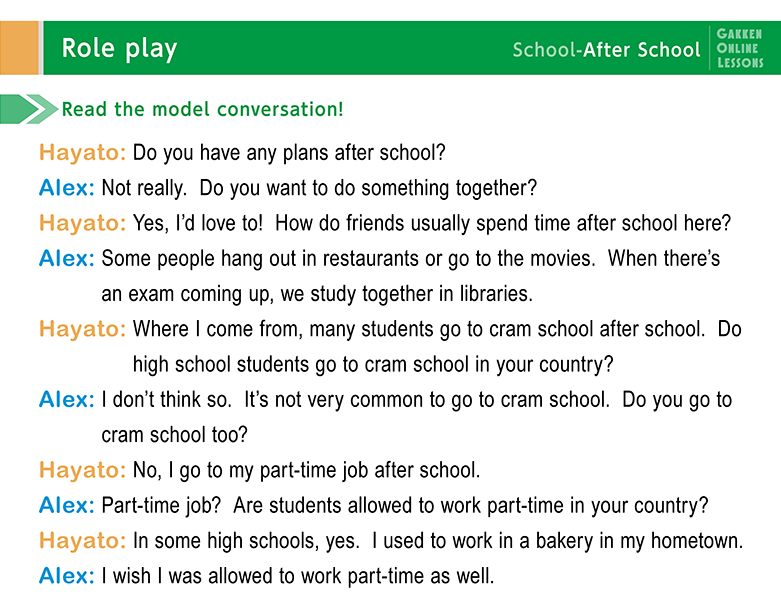Click the Alex label on the last line
Screen dimensions: 781x596
[66, 576]
